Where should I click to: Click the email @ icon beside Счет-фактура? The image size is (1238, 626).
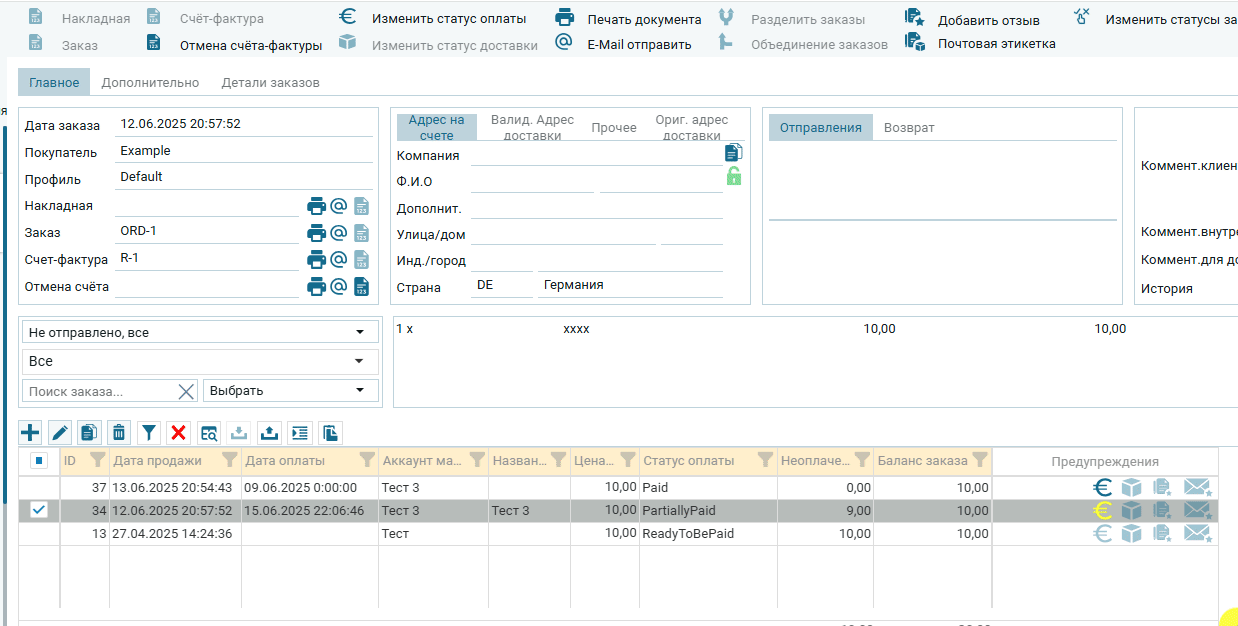tap(339, 260)
